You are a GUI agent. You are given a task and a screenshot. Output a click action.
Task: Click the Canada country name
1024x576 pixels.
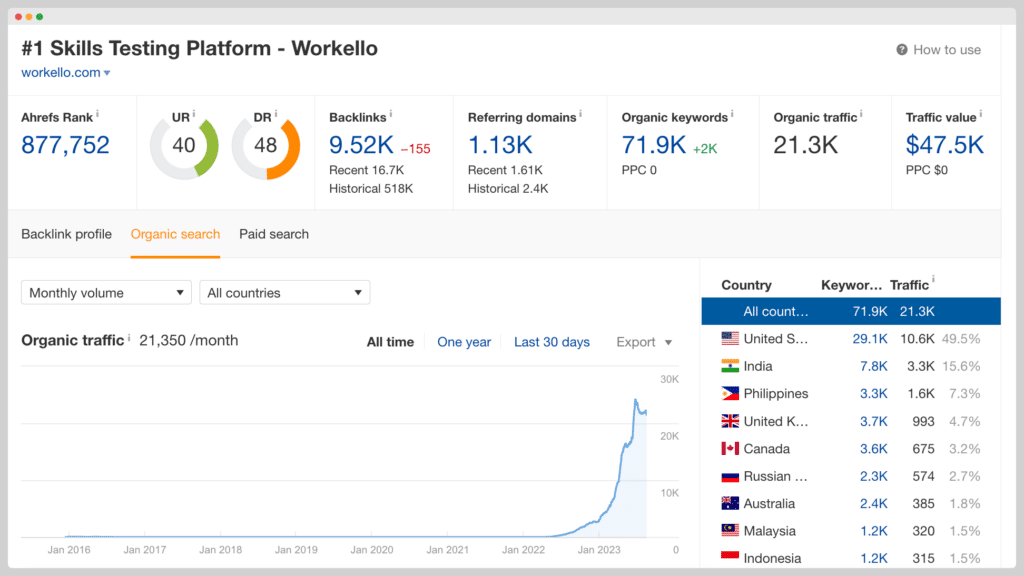click(x=767, y=449)
